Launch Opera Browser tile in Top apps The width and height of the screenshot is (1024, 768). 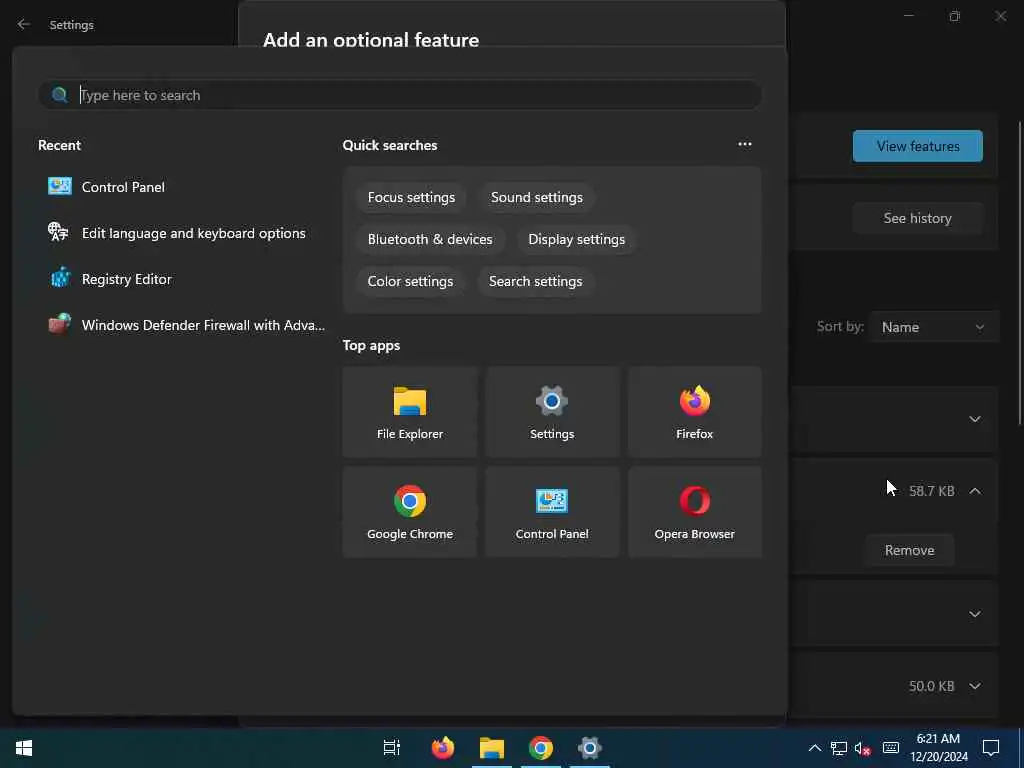click(x=694, y=512)
